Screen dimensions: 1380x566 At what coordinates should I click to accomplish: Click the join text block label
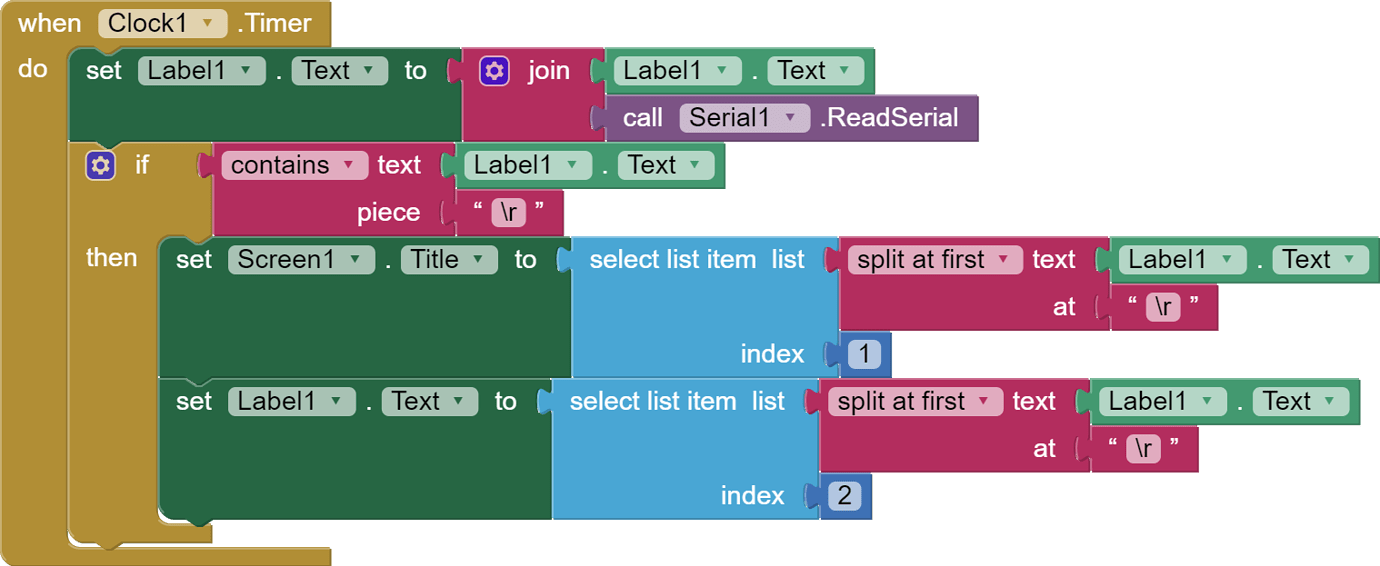click(x=549, y=71)
